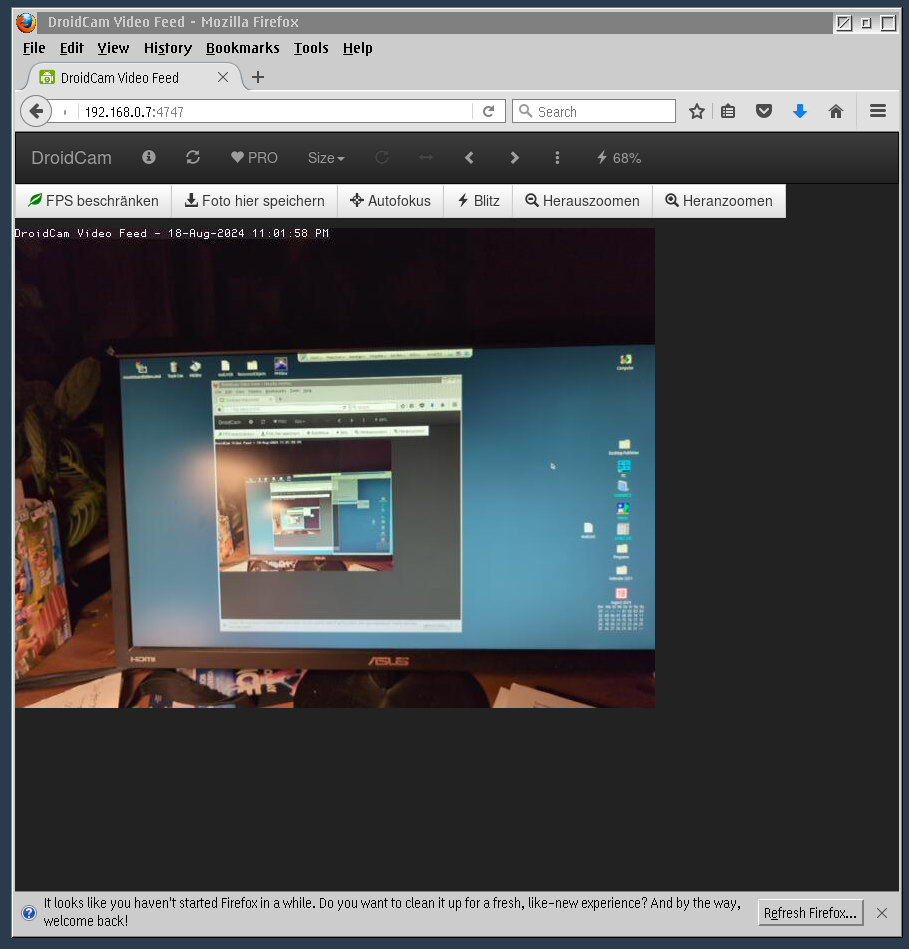Image resolution: width=909 pixels, height=949 pixels.
Task: Toggle FPS beschränken
Action: coord(93,201)
